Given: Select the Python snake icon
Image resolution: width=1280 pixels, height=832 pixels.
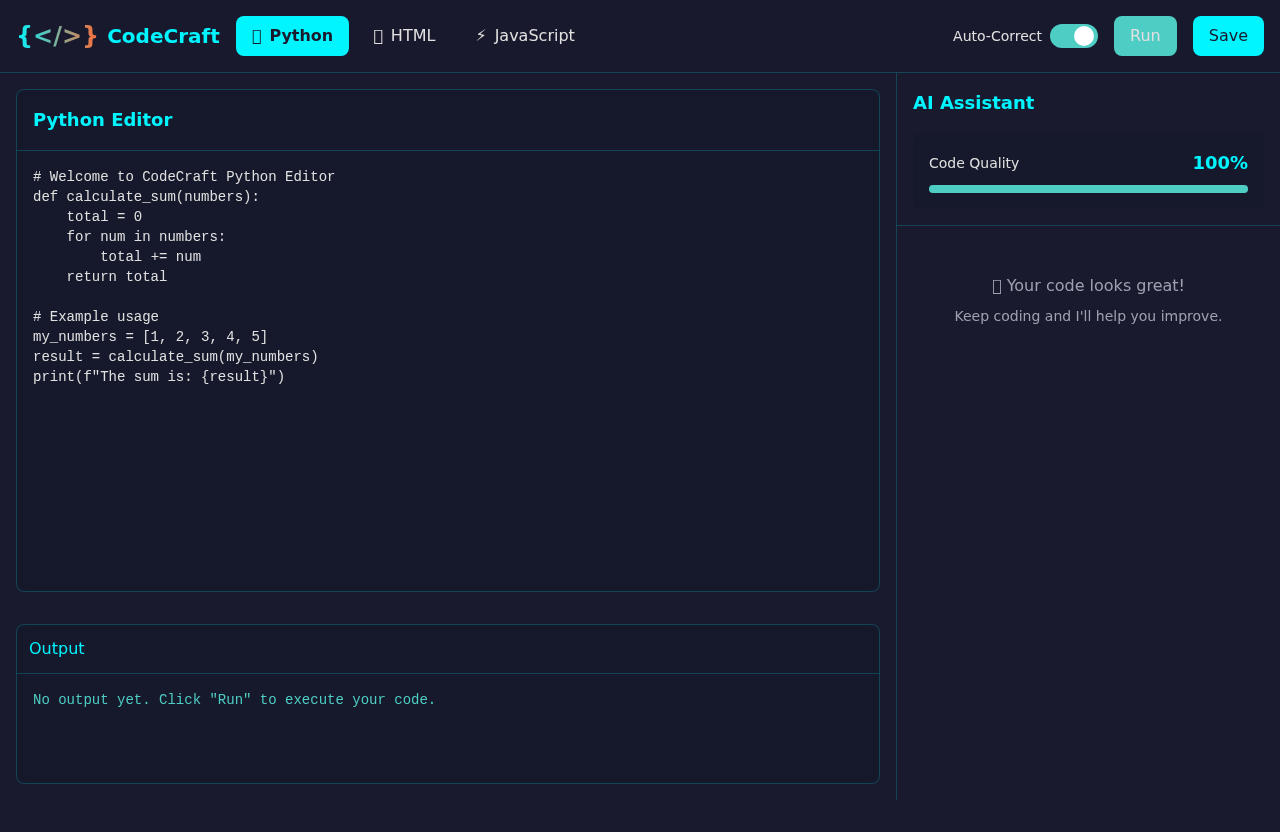Looking at the screenshot, I should click(256, 36).
